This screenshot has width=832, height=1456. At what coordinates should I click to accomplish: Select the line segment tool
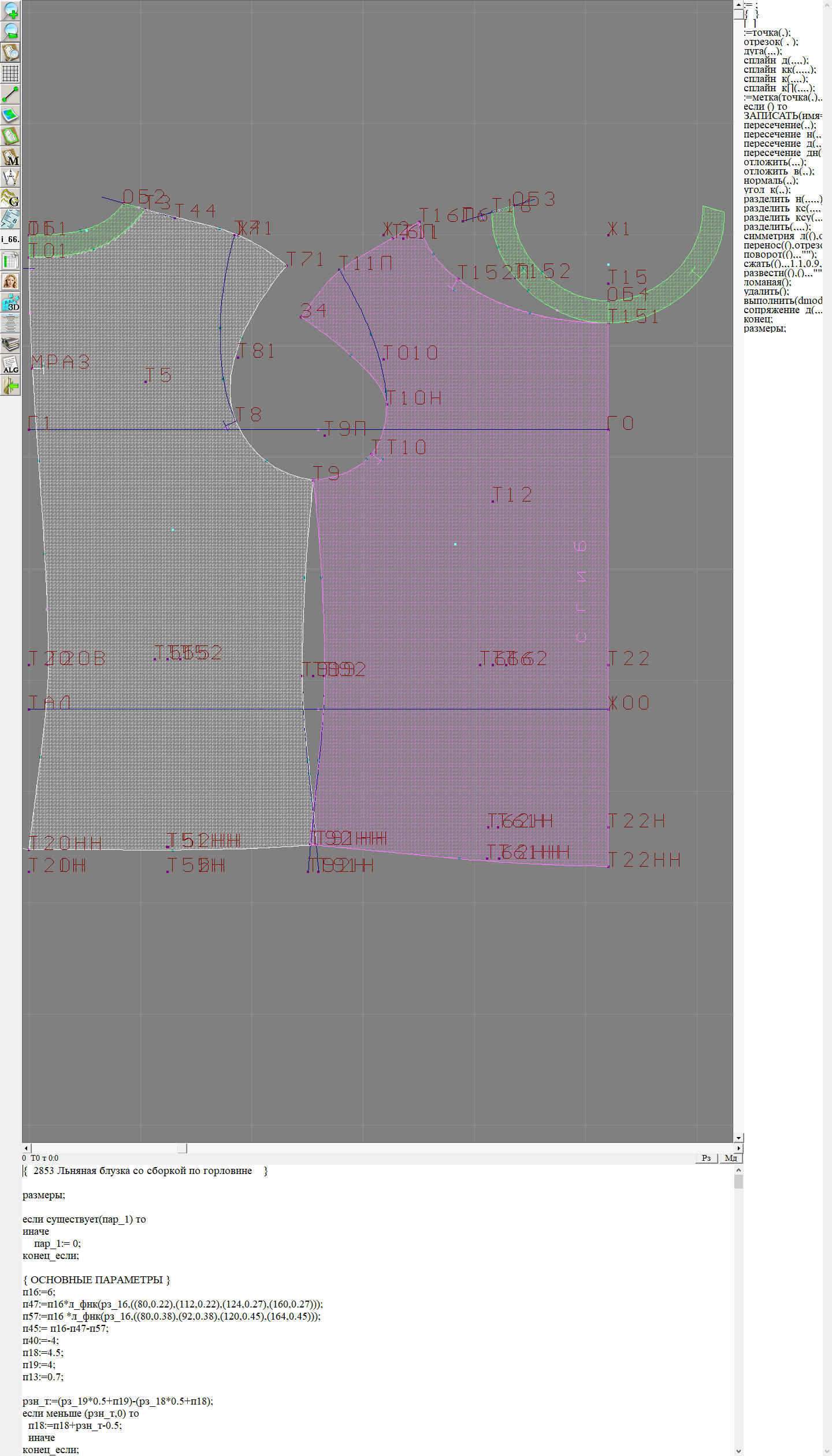click(x=10, y=94)
